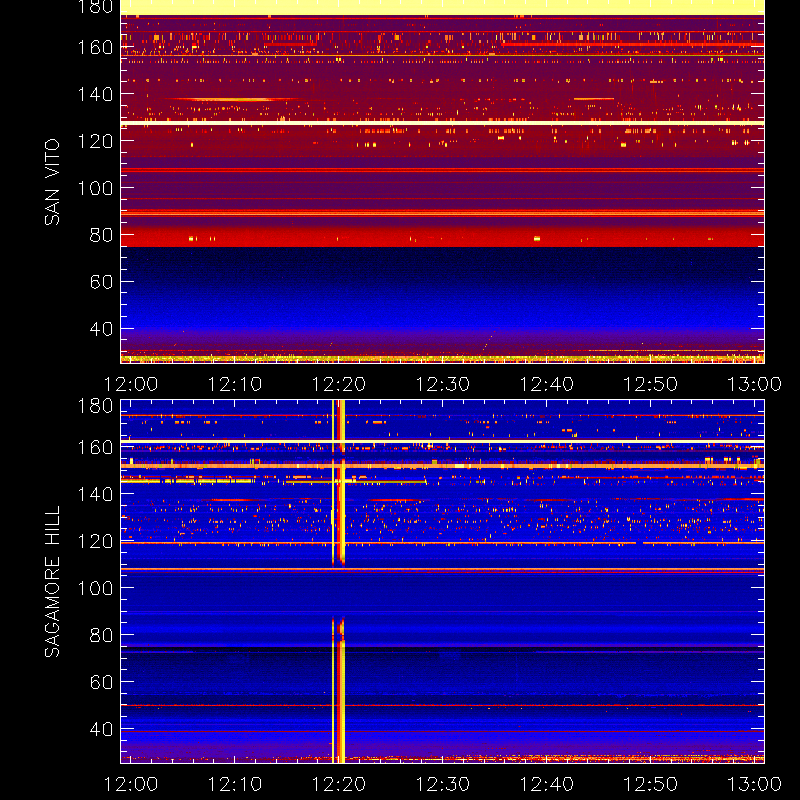Click 12:50 label below Sagamore Hill plot
This screenshot has height=800, width=800.
tap(651, 784)
